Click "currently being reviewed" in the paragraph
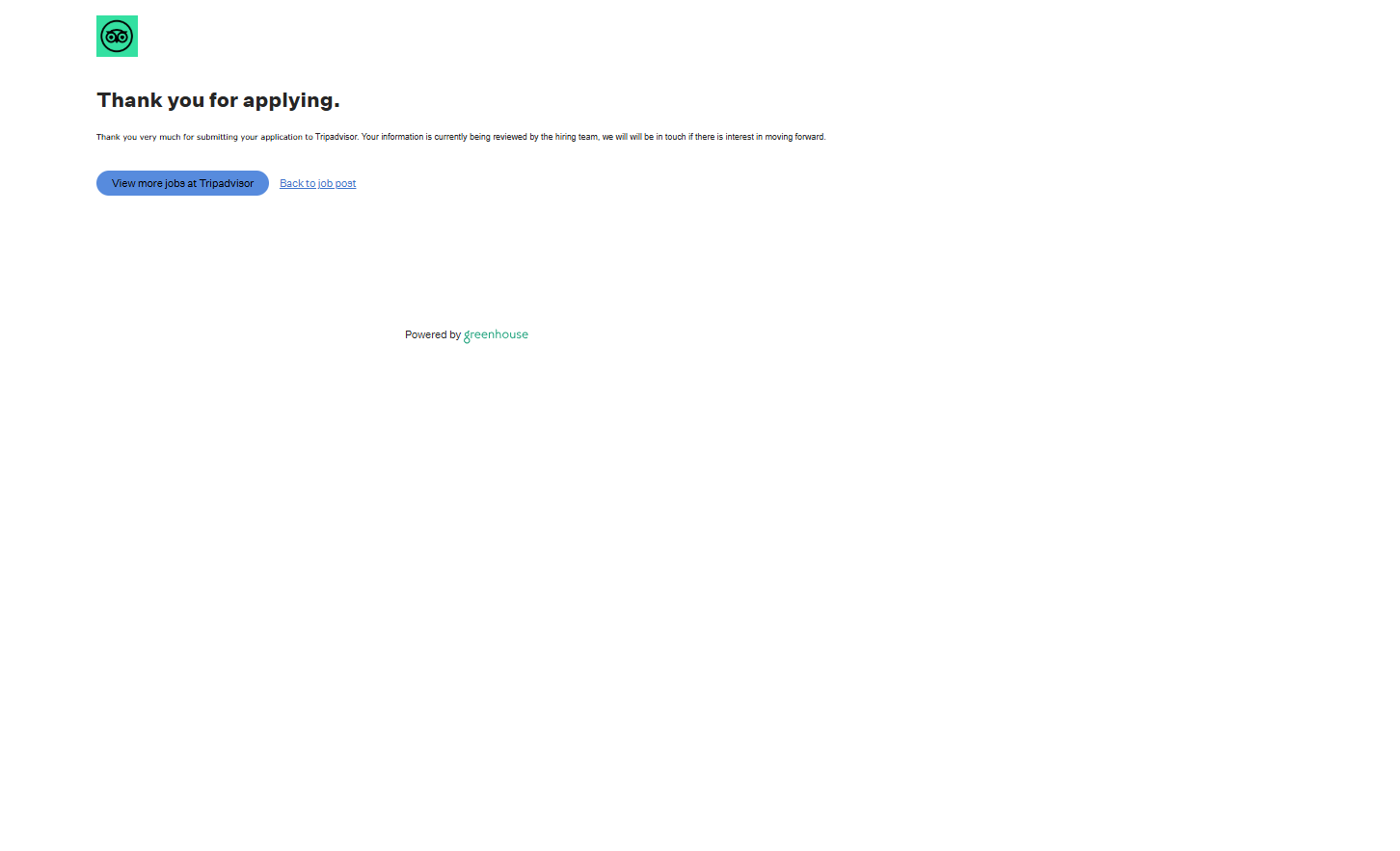This screenshot has width=1400, height=851. (480, 137)
